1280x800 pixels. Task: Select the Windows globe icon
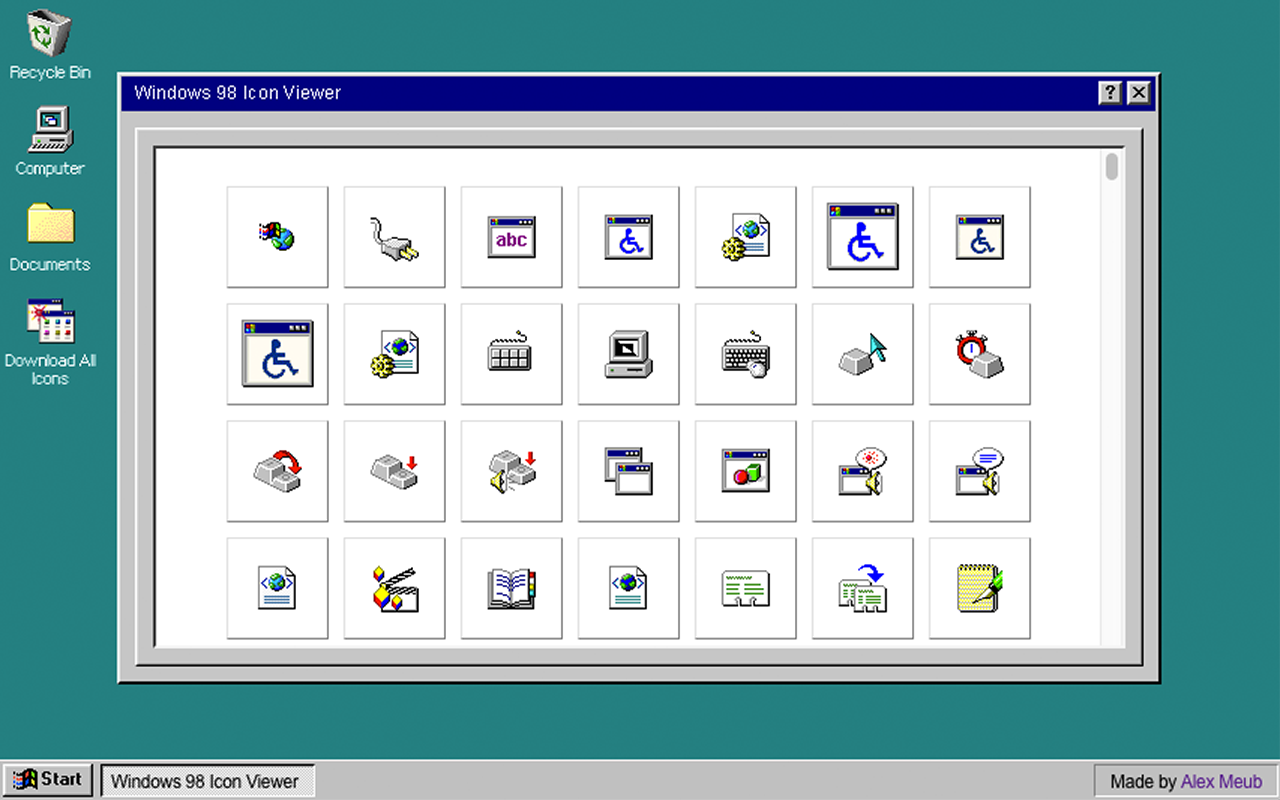277,237
